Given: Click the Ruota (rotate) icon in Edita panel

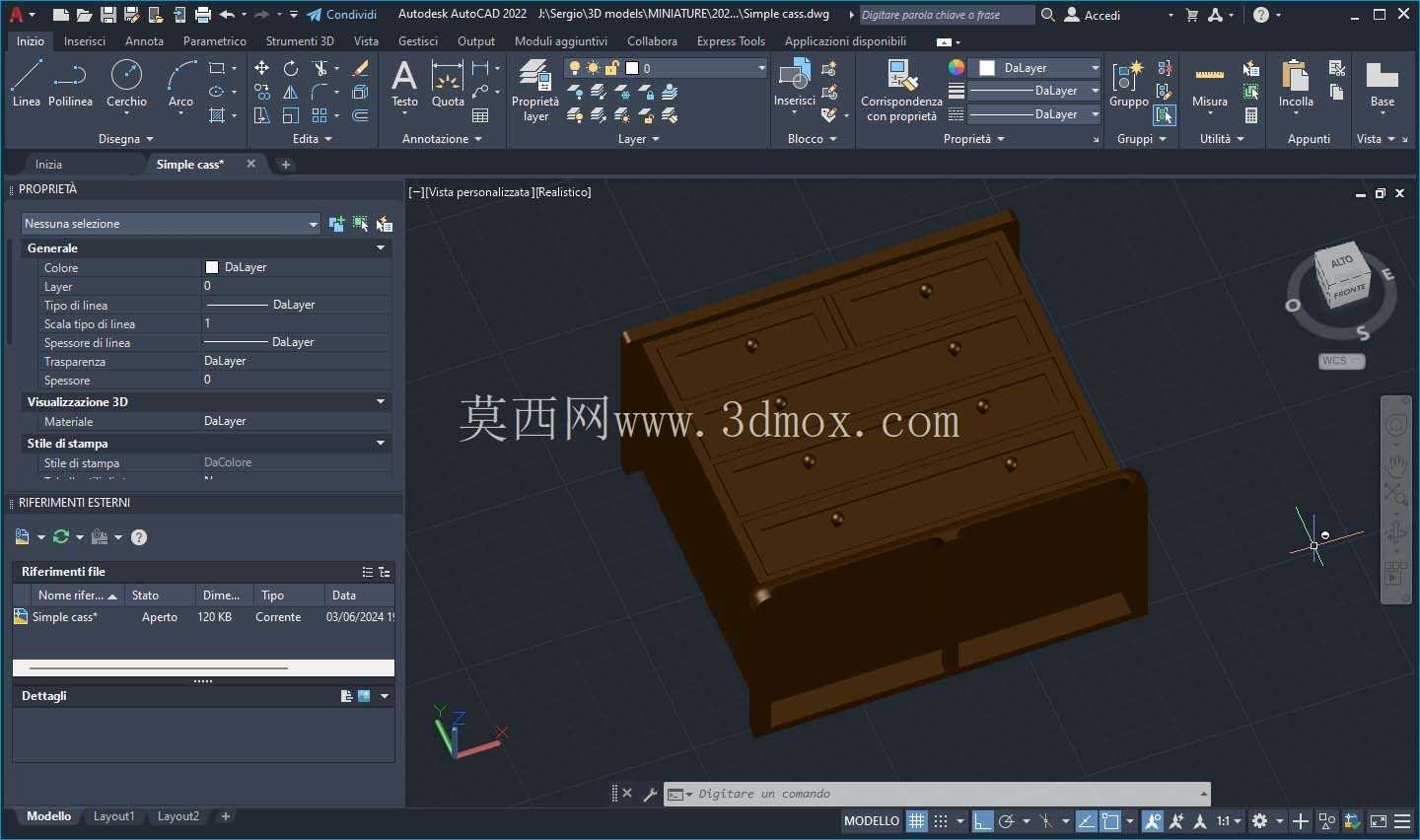Looking at the screenshot, I should point(291,68).
